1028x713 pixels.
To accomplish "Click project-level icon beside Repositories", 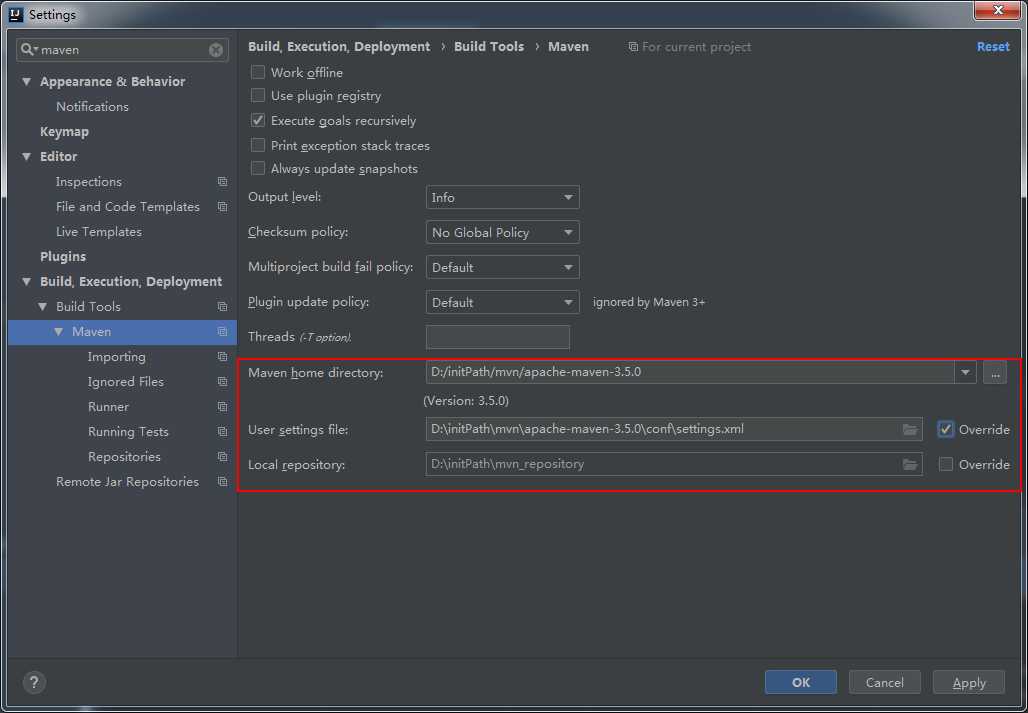I will [x=222, y=457].
